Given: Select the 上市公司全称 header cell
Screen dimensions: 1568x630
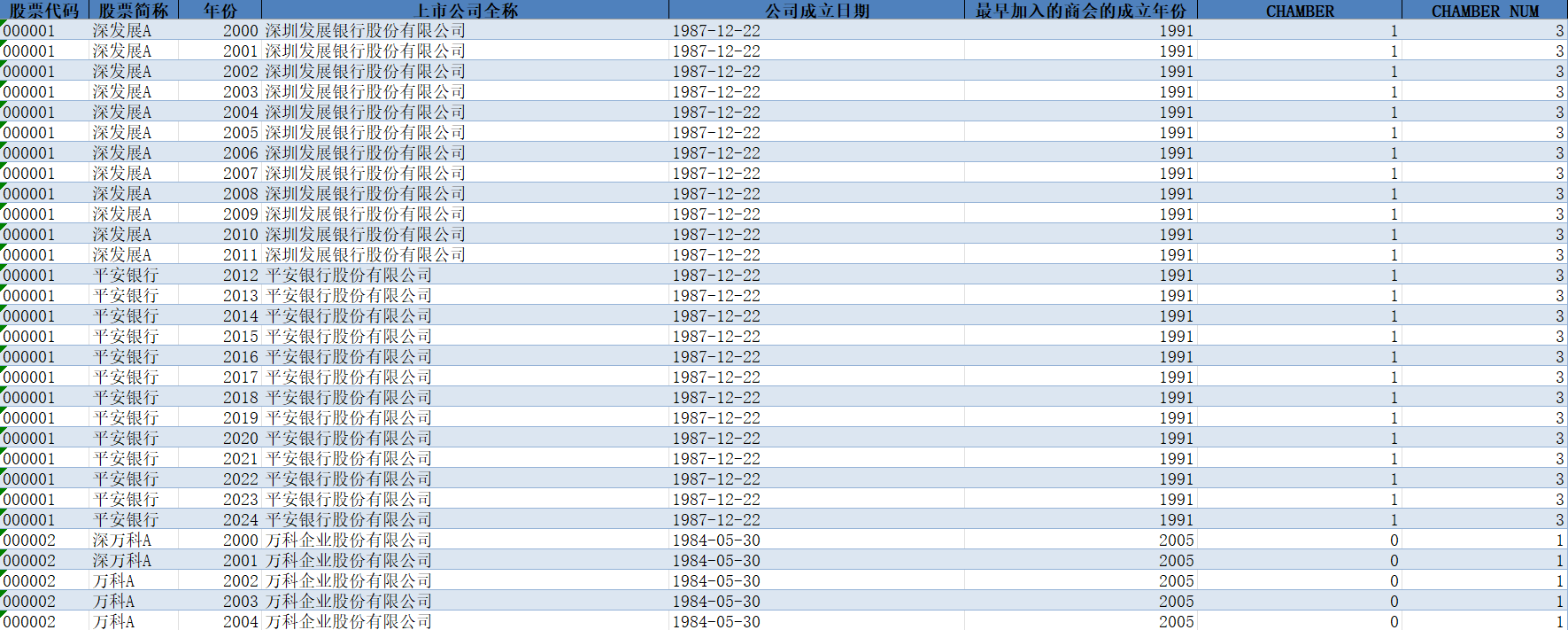Looking at the screenshot, I should click(x=466, y=11).
